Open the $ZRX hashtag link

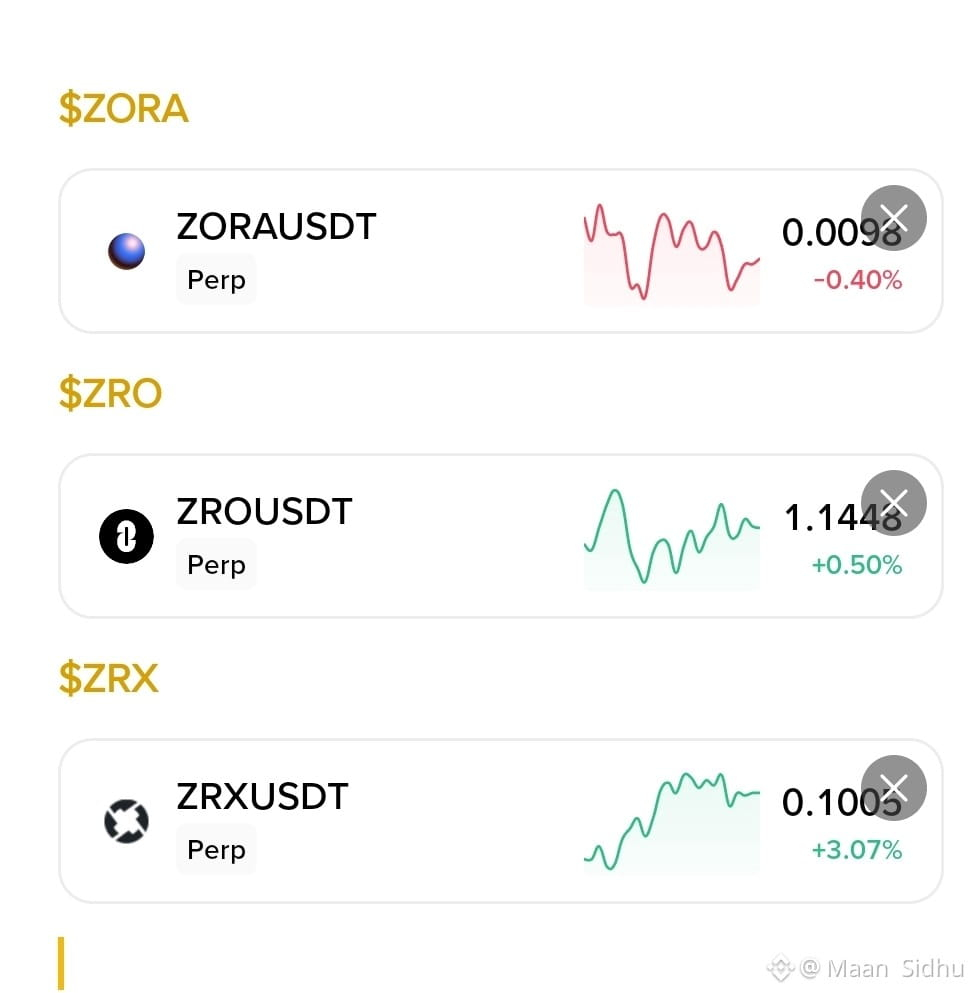tap(108, 678)
